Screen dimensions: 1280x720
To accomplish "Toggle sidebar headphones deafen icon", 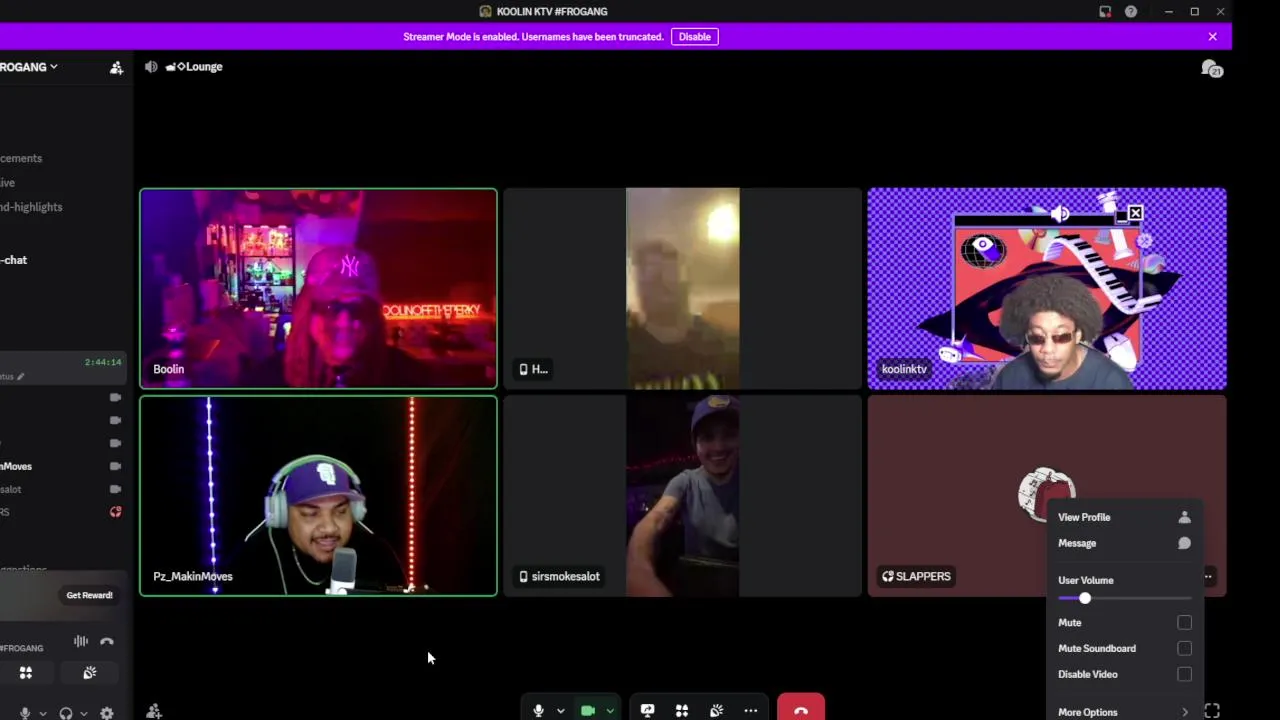I will click(x=66, y=713).
